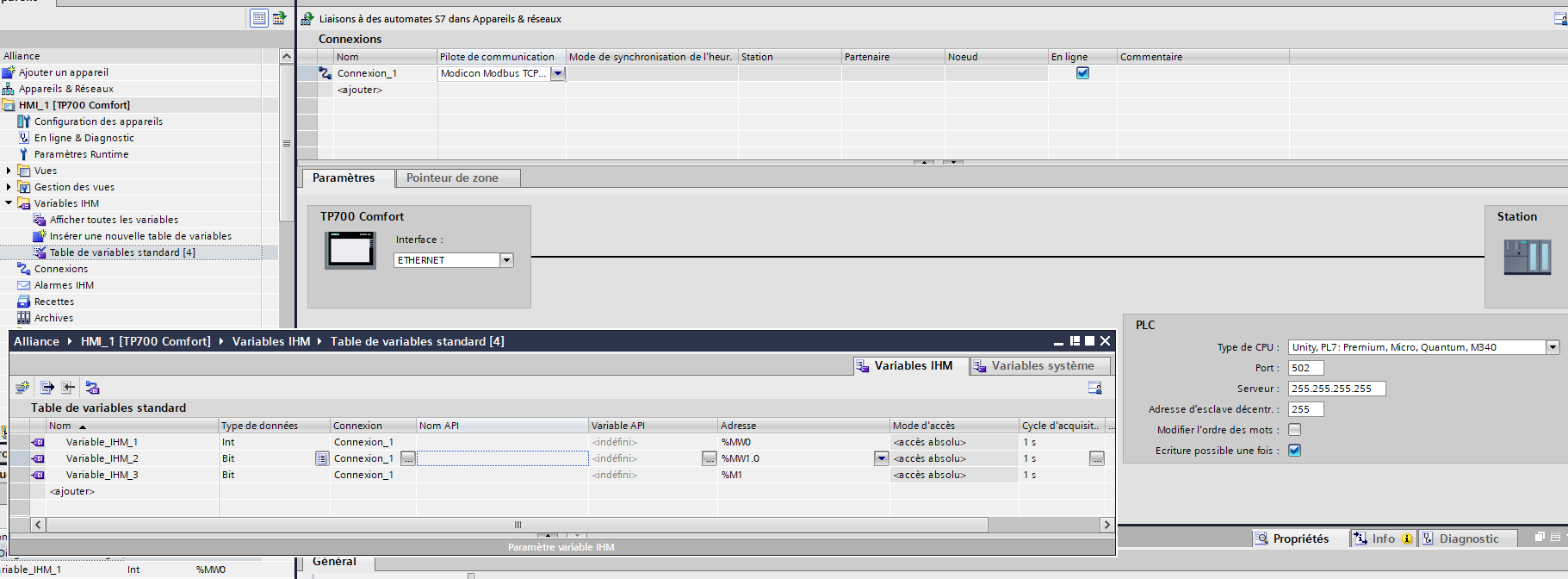The width and height of the screenshot is (1568, 579).
Task: Switch to the Pointeur de zone tab
Action: [453, 178]
